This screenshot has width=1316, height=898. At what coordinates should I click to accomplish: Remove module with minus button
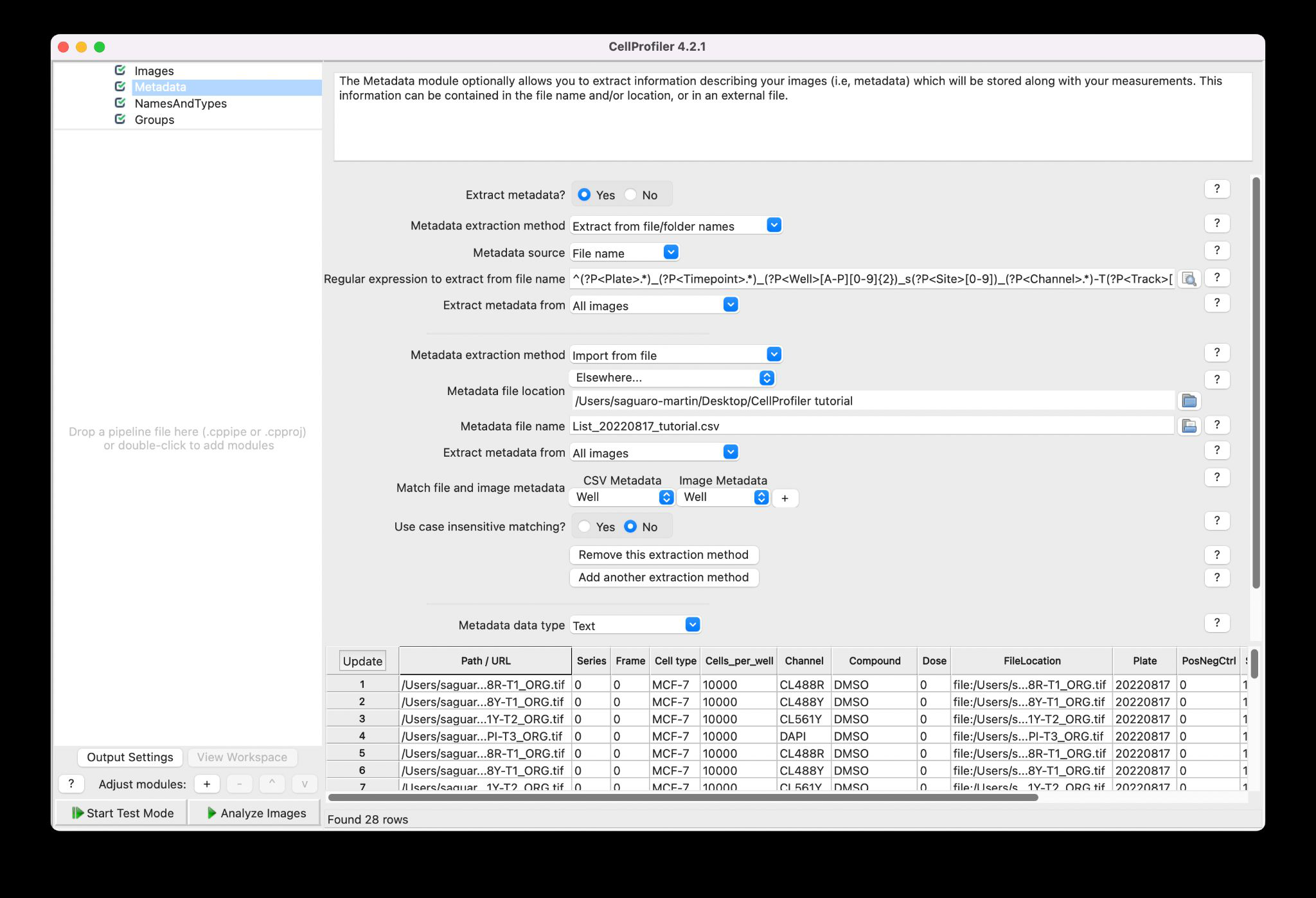(x=240, y=784)
